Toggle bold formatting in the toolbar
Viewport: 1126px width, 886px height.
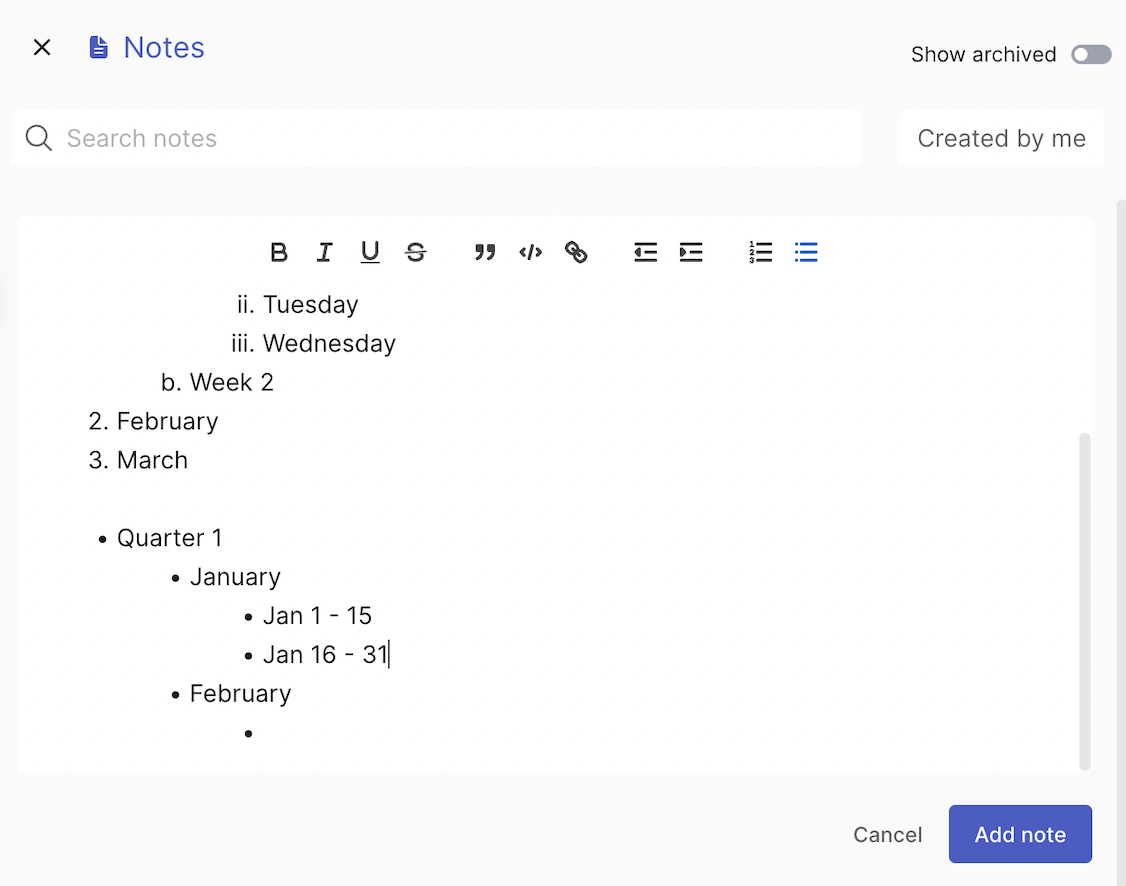tap(279, 252)
